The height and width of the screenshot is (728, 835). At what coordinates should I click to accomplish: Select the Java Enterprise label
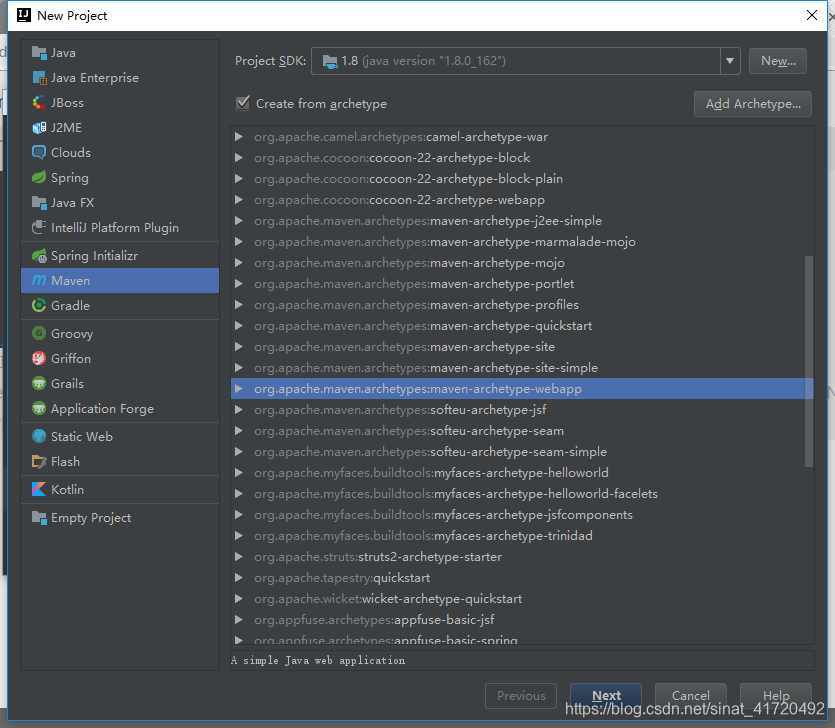(95, 78)
